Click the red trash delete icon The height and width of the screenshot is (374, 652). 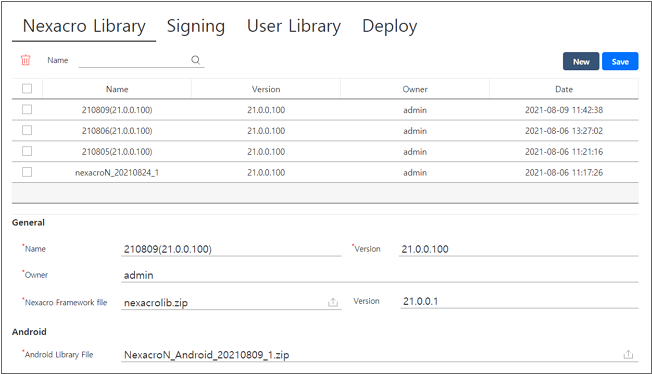coord(26,60)
